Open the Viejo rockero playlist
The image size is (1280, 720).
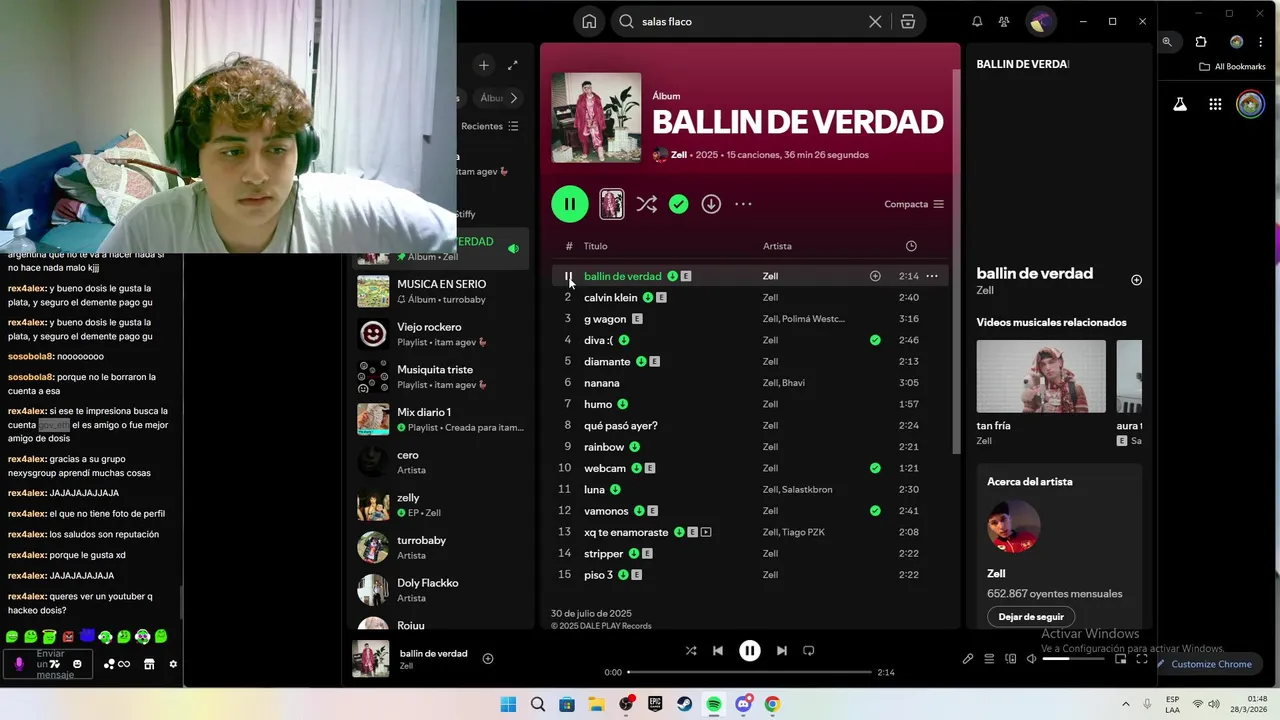tap(440, 334)
